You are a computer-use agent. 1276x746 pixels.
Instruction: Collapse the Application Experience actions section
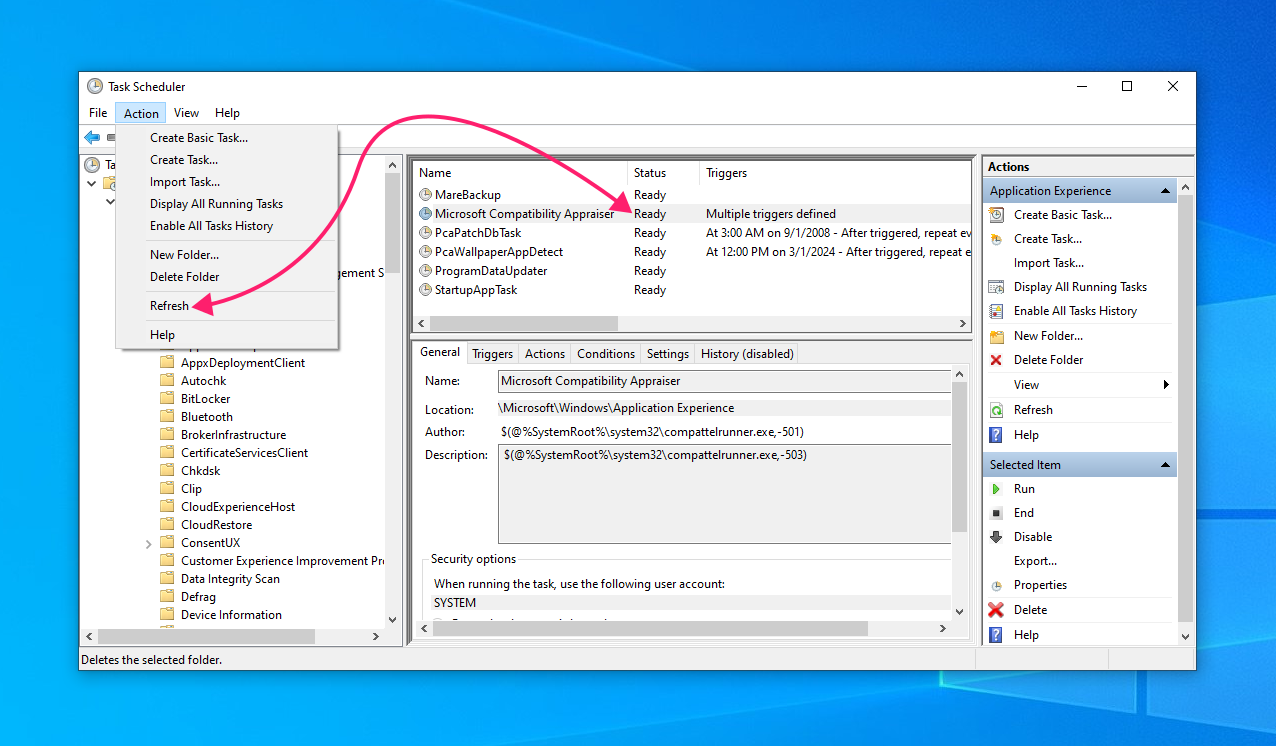point(1165,191)
